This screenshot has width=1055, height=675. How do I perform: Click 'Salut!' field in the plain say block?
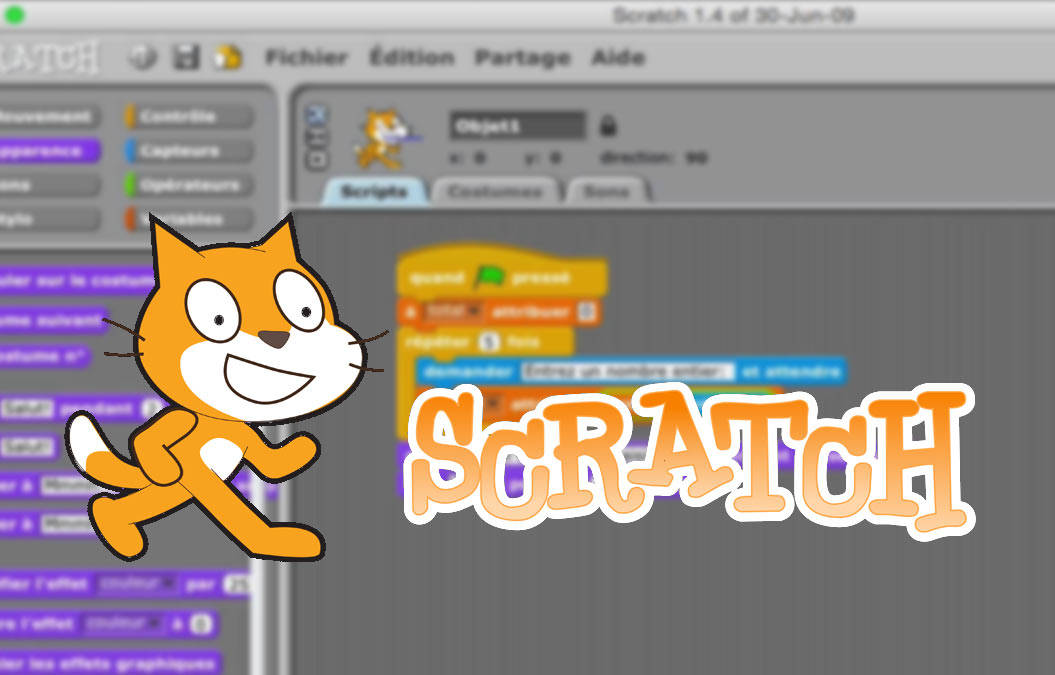coord(27,446)
